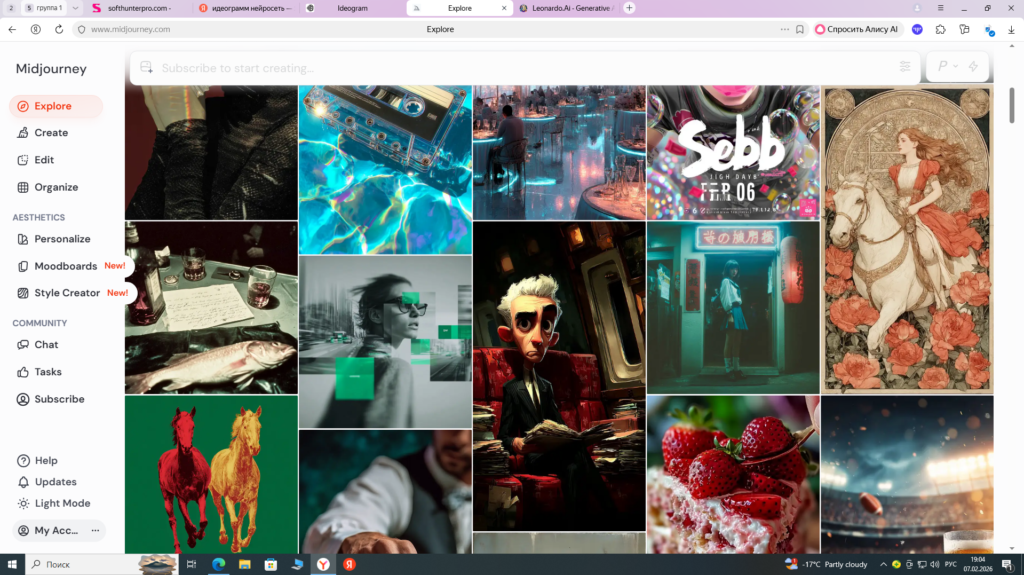Open the cassette tape on water image
This screenshot has width=1024, height=575.
[385, 170]
